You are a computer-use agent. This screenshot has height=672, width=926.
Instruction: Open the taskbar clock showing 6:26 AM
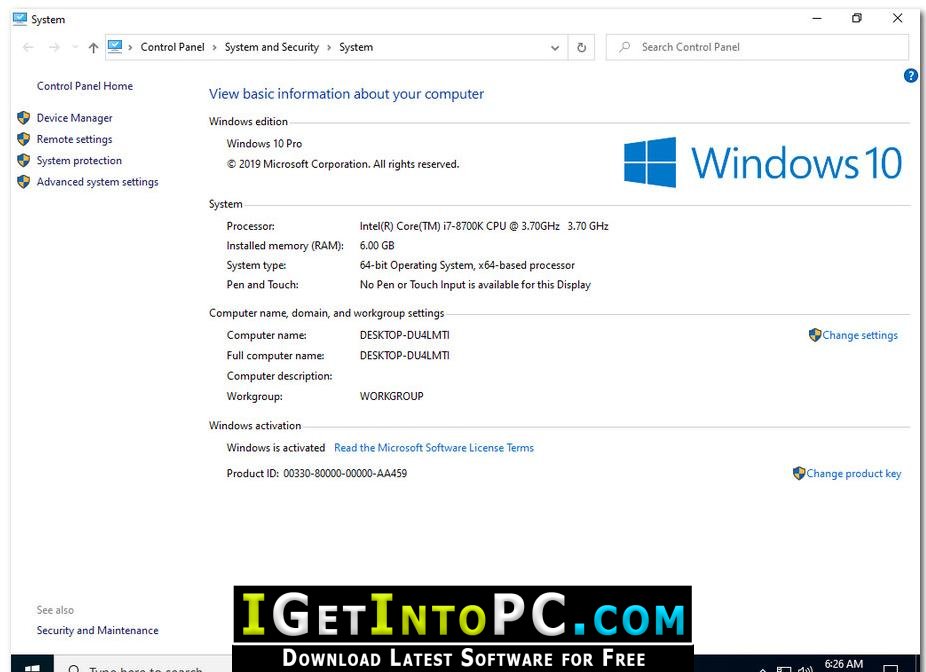click(x=843, y=664)
